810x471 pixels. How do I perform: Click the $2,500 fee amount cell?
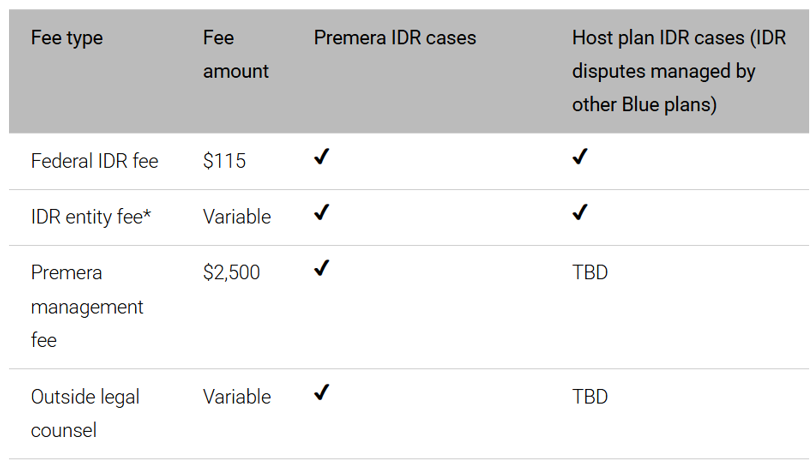(231, 272)
